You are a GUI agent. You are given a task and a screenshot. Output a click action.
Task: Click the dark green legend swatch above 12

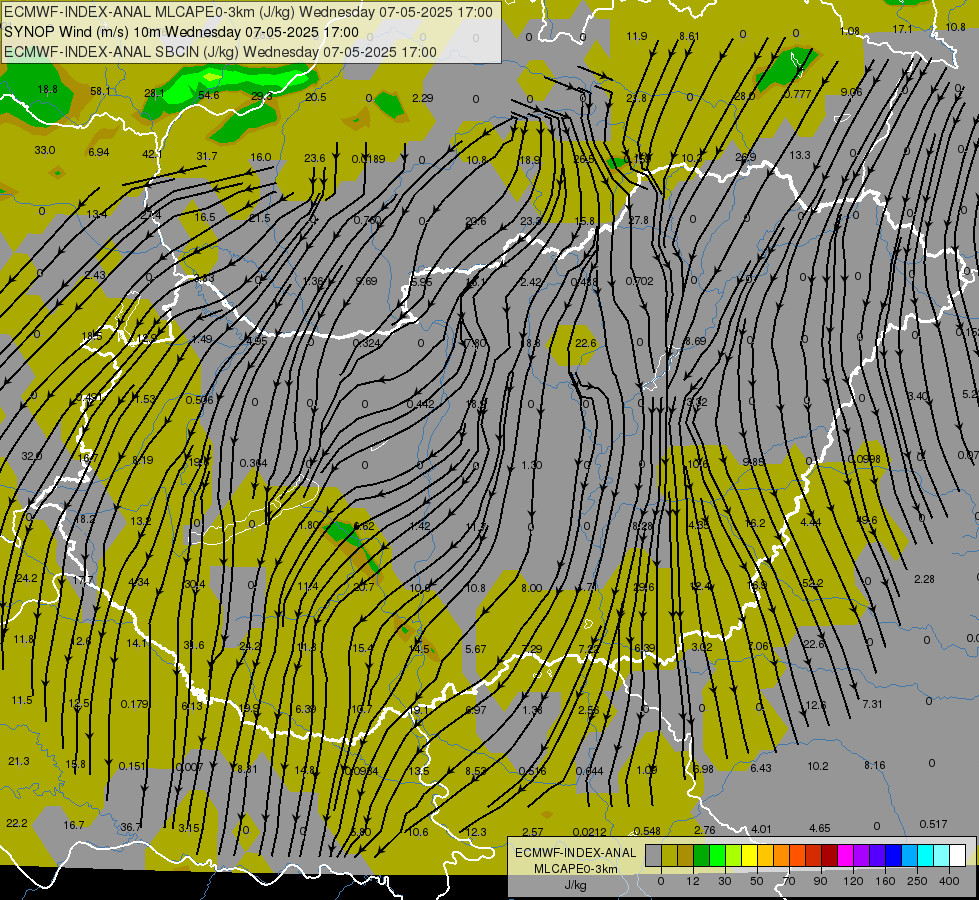coord(701,856)
